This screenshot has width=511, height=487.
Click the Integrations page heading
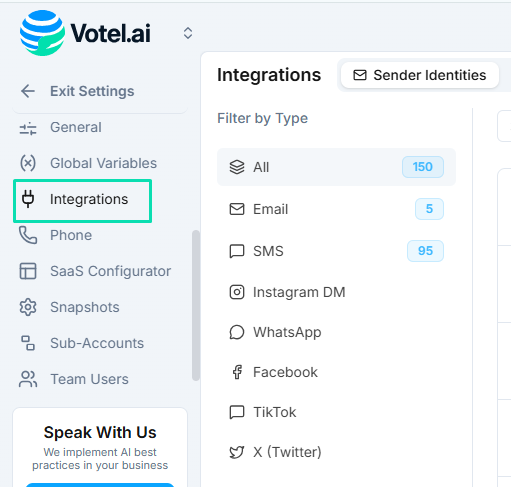[x=269, y=75]
